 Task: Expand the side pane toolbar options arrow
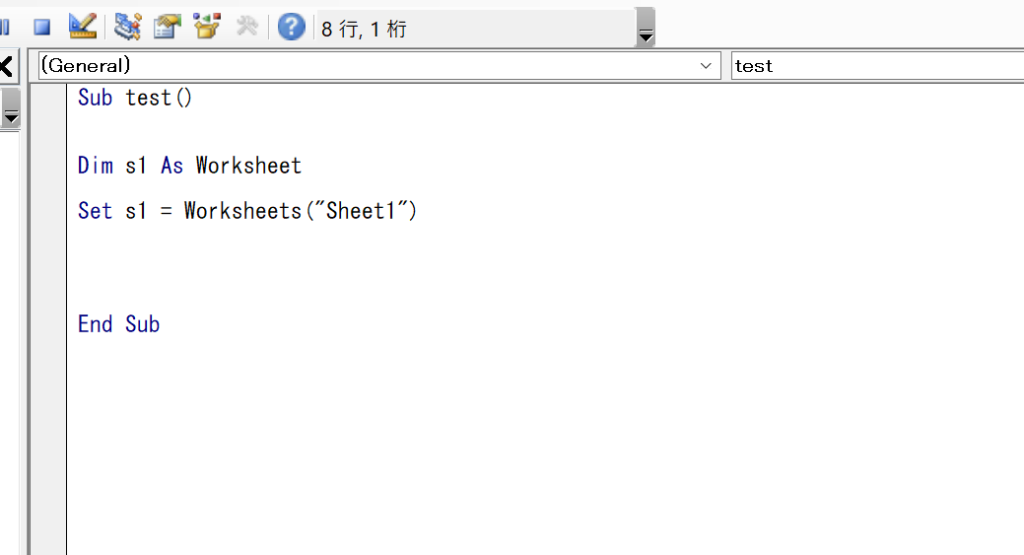click(x=10, y=109)
